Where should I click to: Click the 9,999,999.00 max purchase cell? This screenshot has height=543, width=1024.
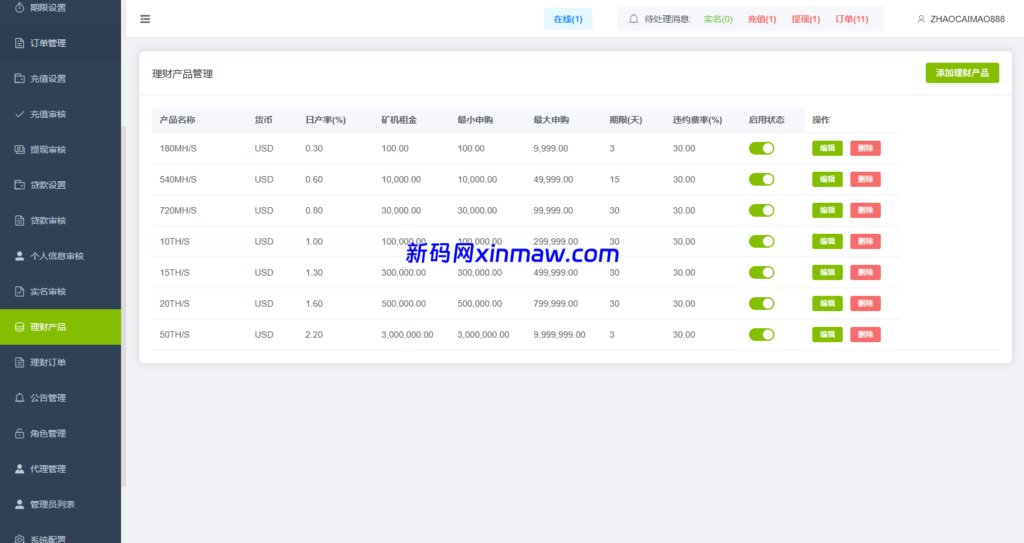tap(559, 335)
